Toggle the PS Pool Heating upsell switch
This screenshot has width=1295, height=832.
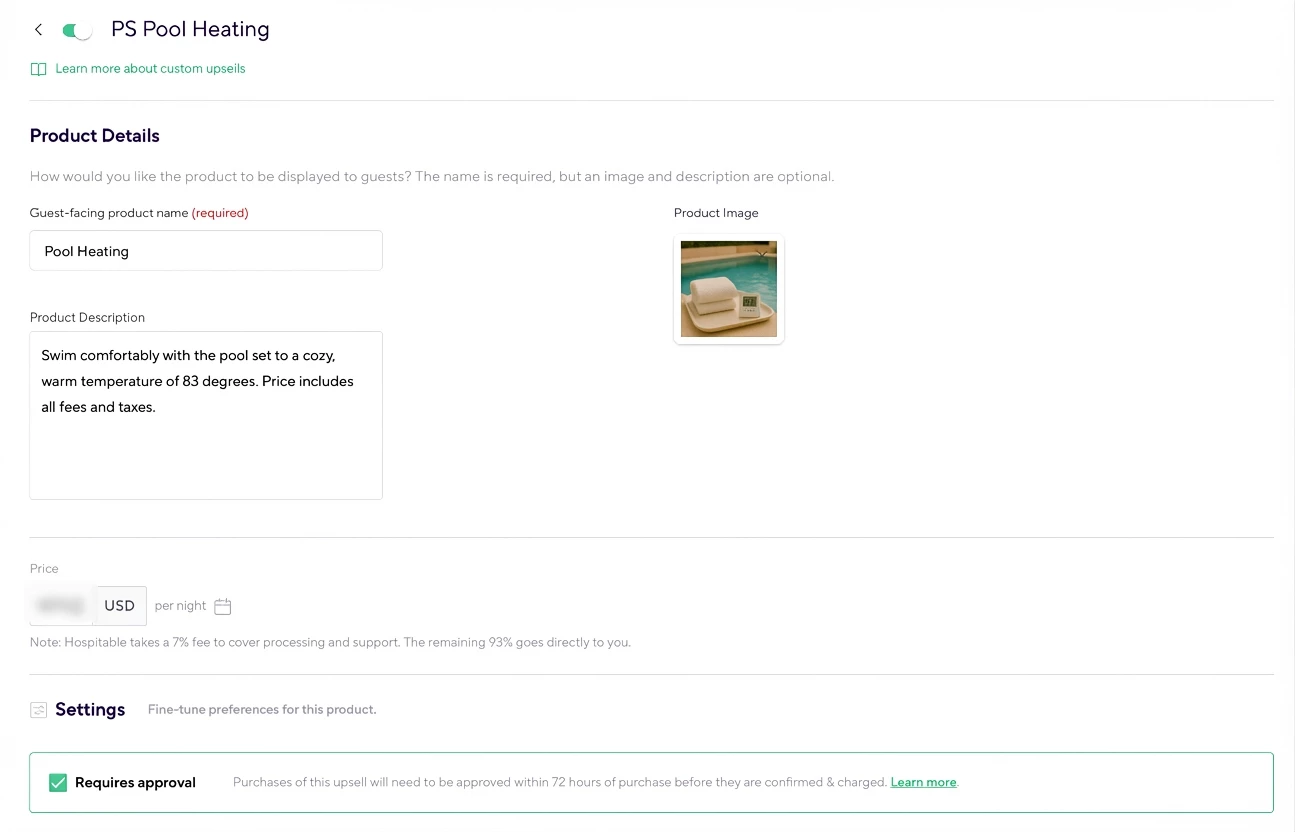click(x=77, y=31)
